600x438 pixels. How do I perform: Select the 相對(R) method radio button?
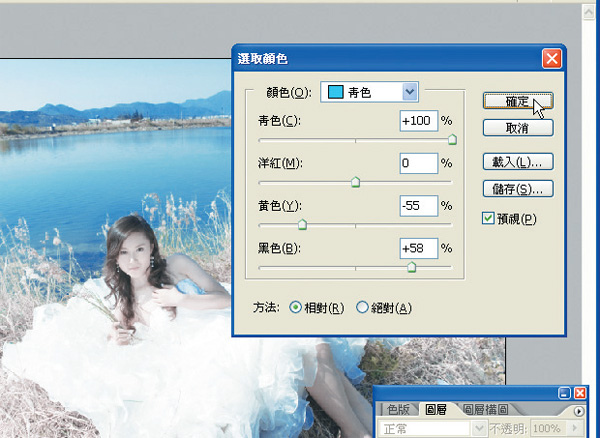click(x=295, y=307)
